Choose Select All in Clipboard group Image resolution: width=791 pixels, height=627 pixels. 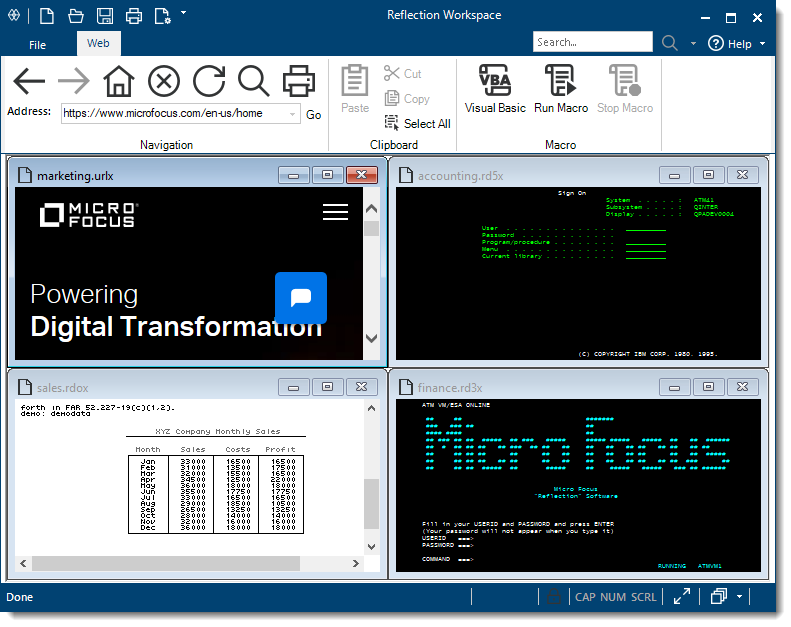click(418, 123)
